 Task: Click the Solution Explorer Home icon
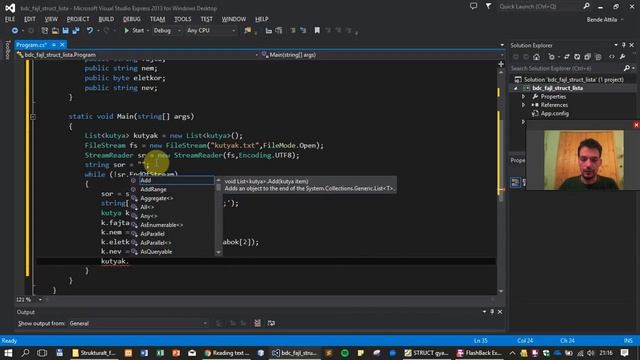click(x=536, y=57)
